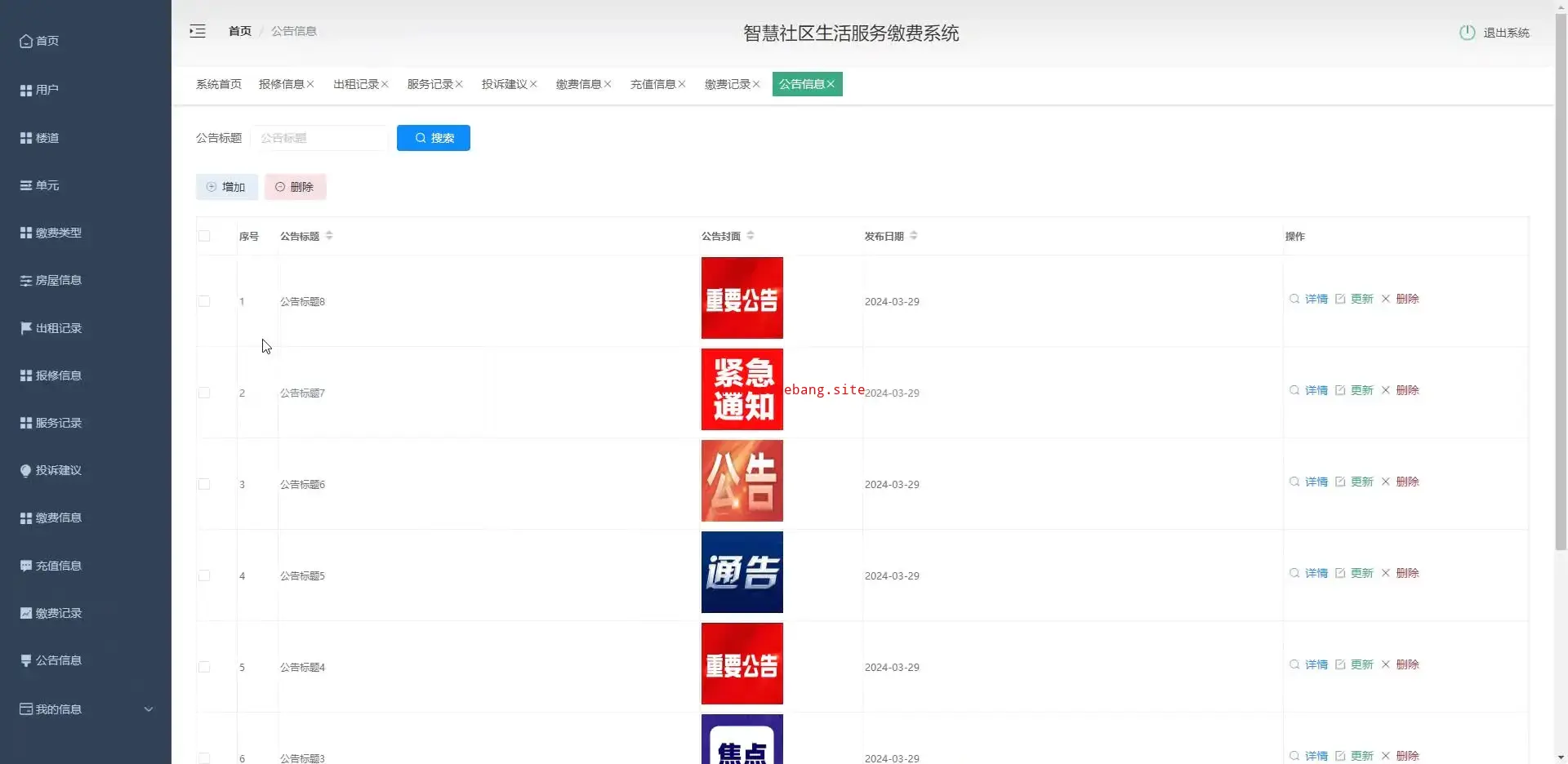The width and height of the screenshot is (1568, 764).
Task: Sort the table by 公告标题 column
Action: click(x=329, y=236)
